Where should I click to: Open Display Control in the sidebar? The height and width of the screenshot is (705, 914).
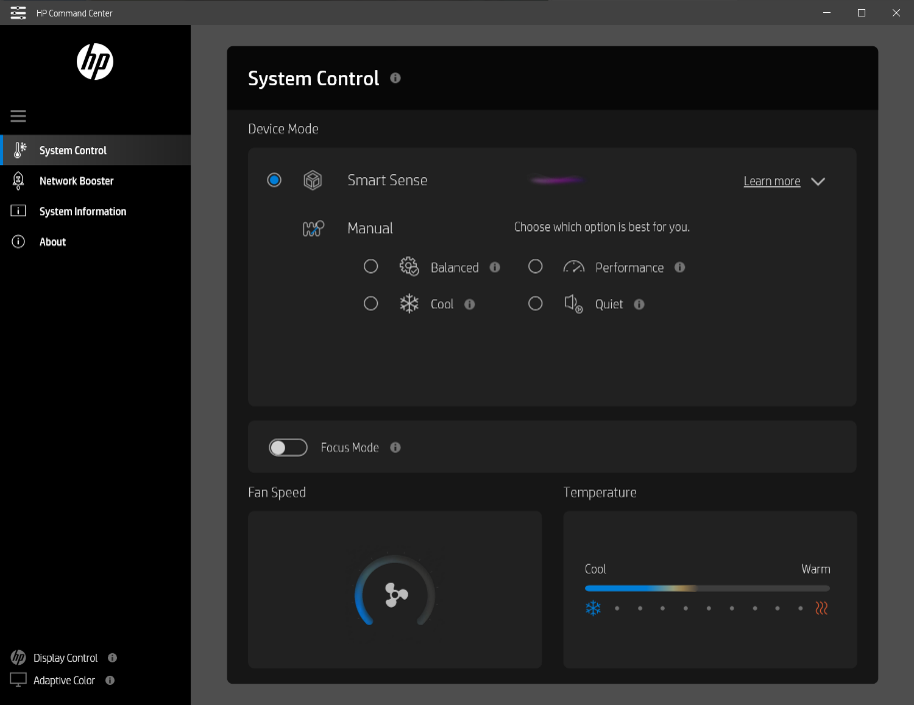point(65,658)
